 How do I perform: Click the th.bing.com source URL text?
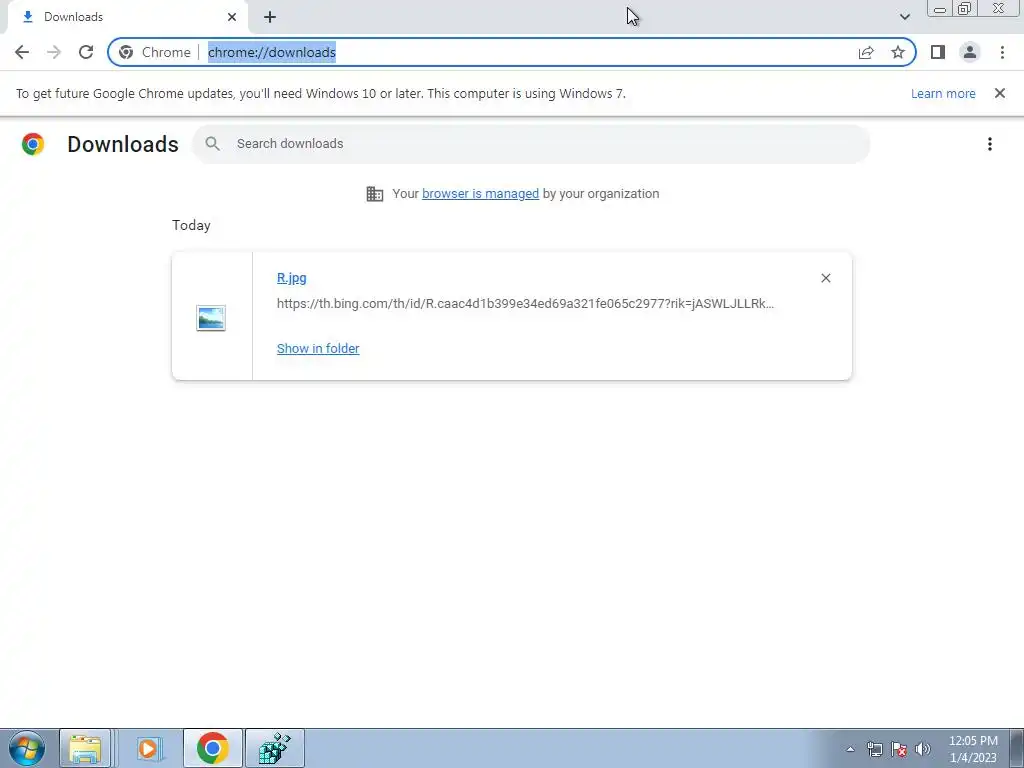[x=525, y=304]
